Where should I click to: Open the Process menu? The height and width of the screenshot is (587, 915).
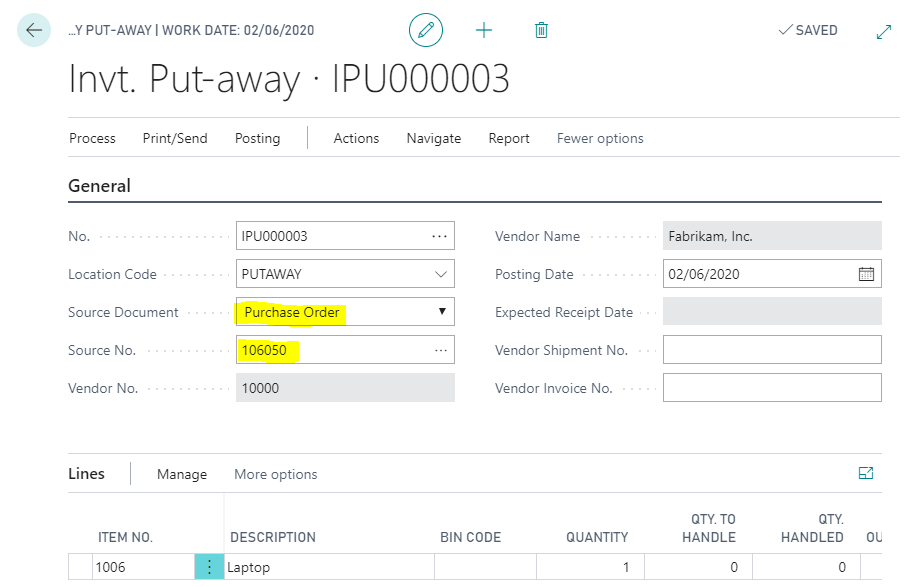point(92,138)
